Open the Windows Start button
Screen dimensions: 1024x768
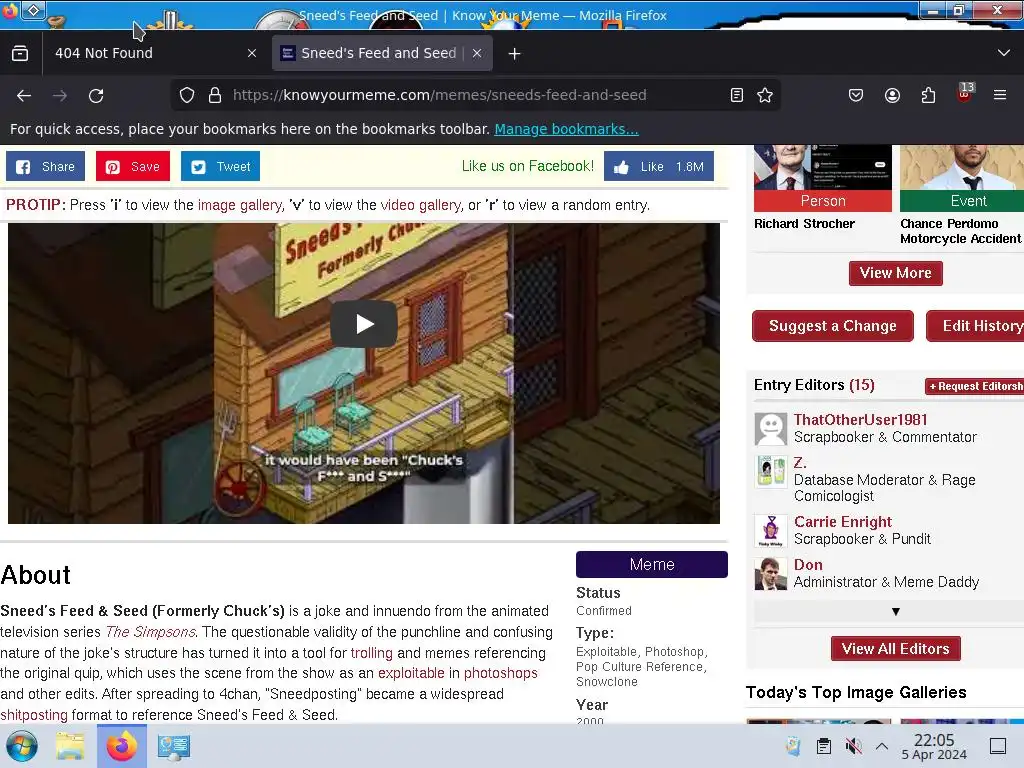(22, 746)
